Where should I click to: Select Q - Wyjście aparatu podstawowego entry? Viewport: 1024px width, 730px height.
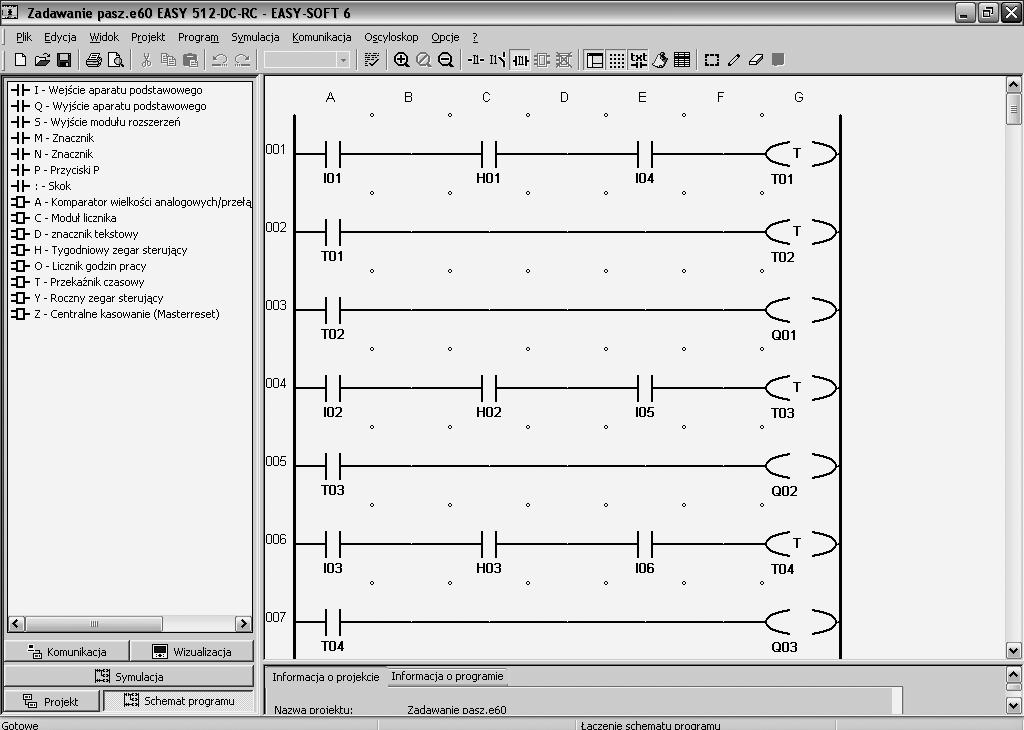tap(108, 106)
